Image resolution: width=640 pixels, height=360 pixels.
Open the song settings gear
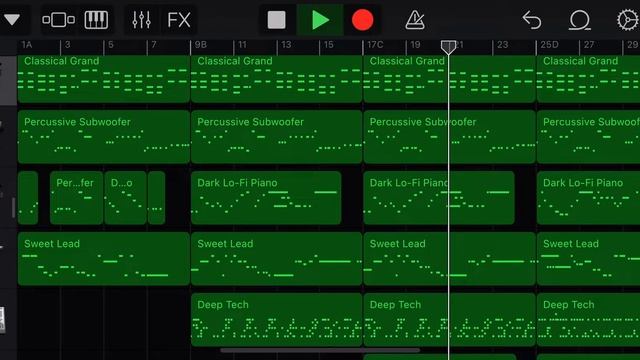(x=628, y=20)
